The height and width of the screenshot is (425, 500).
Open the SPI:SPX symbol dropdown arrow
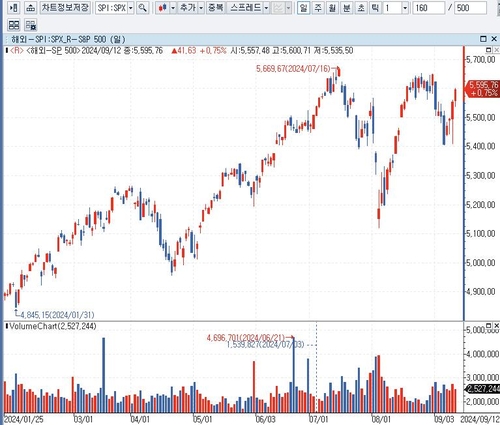coord(131,8)
